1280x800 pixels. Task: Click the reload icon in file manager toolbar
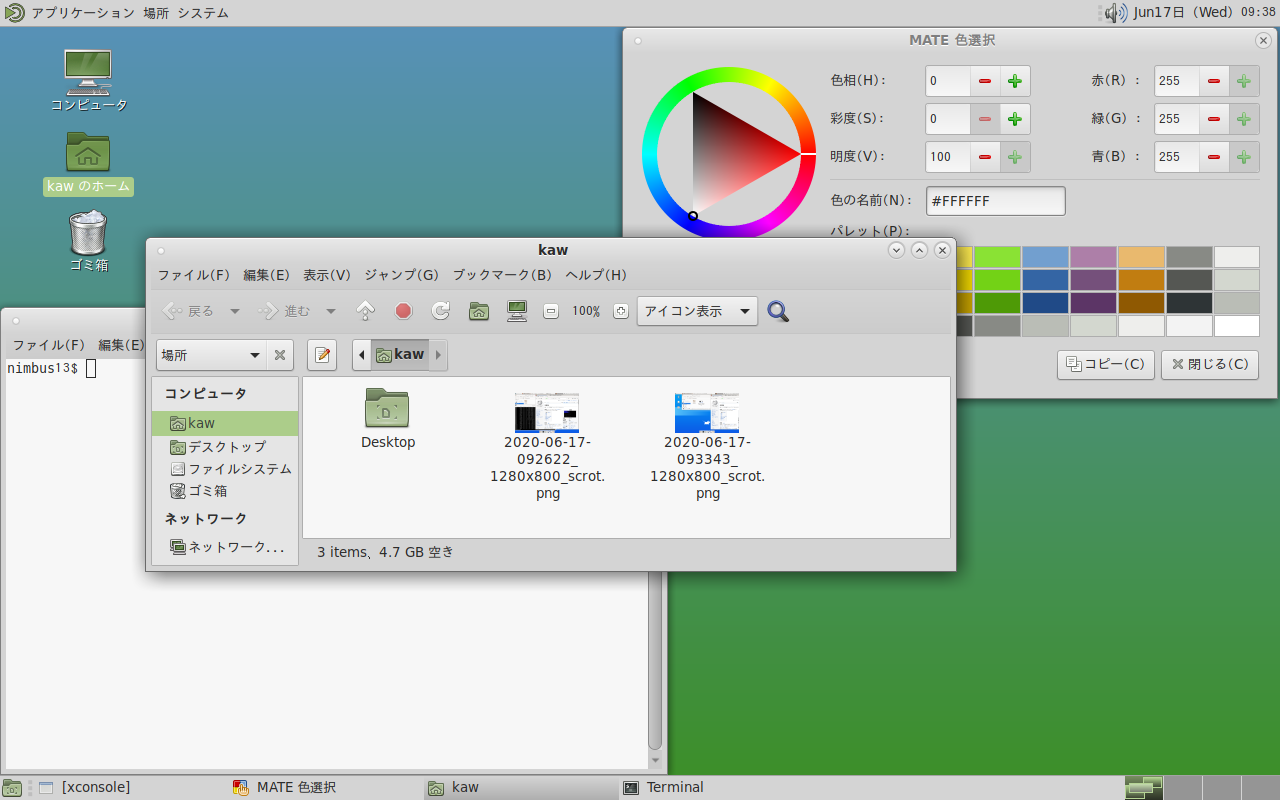pos(441,311)
